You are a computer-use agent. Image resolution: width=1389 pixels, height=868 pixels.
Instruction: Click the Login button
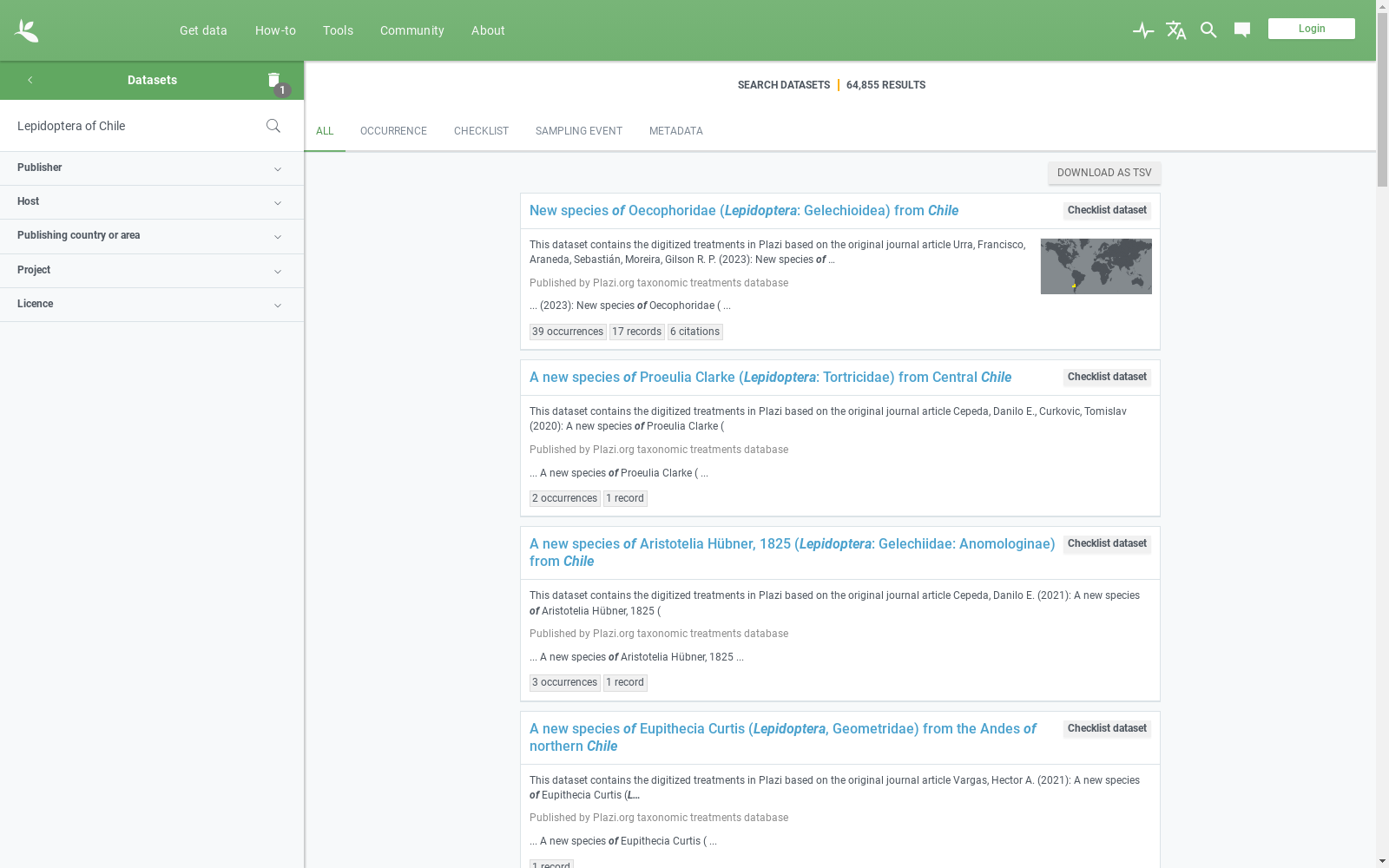click(x=1312, y=29)
